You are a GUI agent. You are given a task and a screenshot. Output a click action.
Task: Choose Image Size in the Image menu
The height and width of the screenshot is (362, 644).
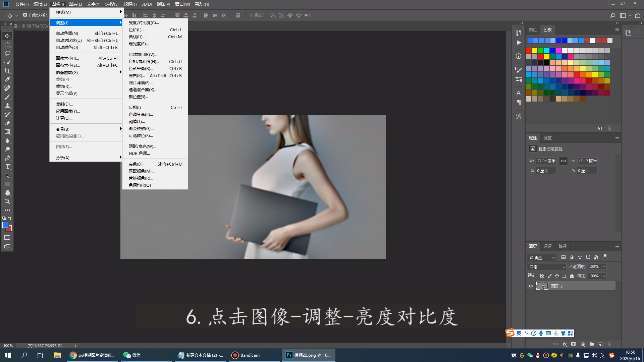tap(86, 58)
